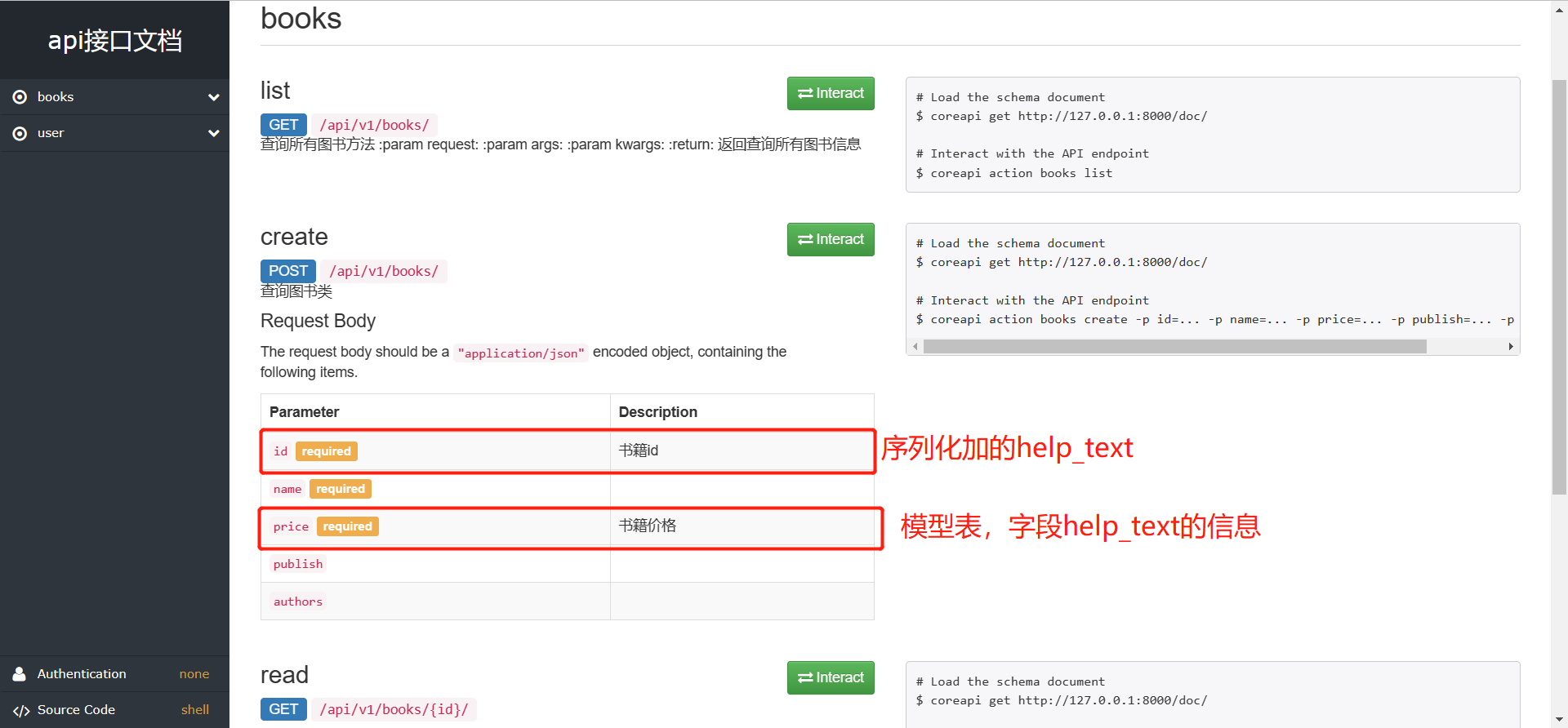Click the page vertical scrollbar thumb

1559,287
